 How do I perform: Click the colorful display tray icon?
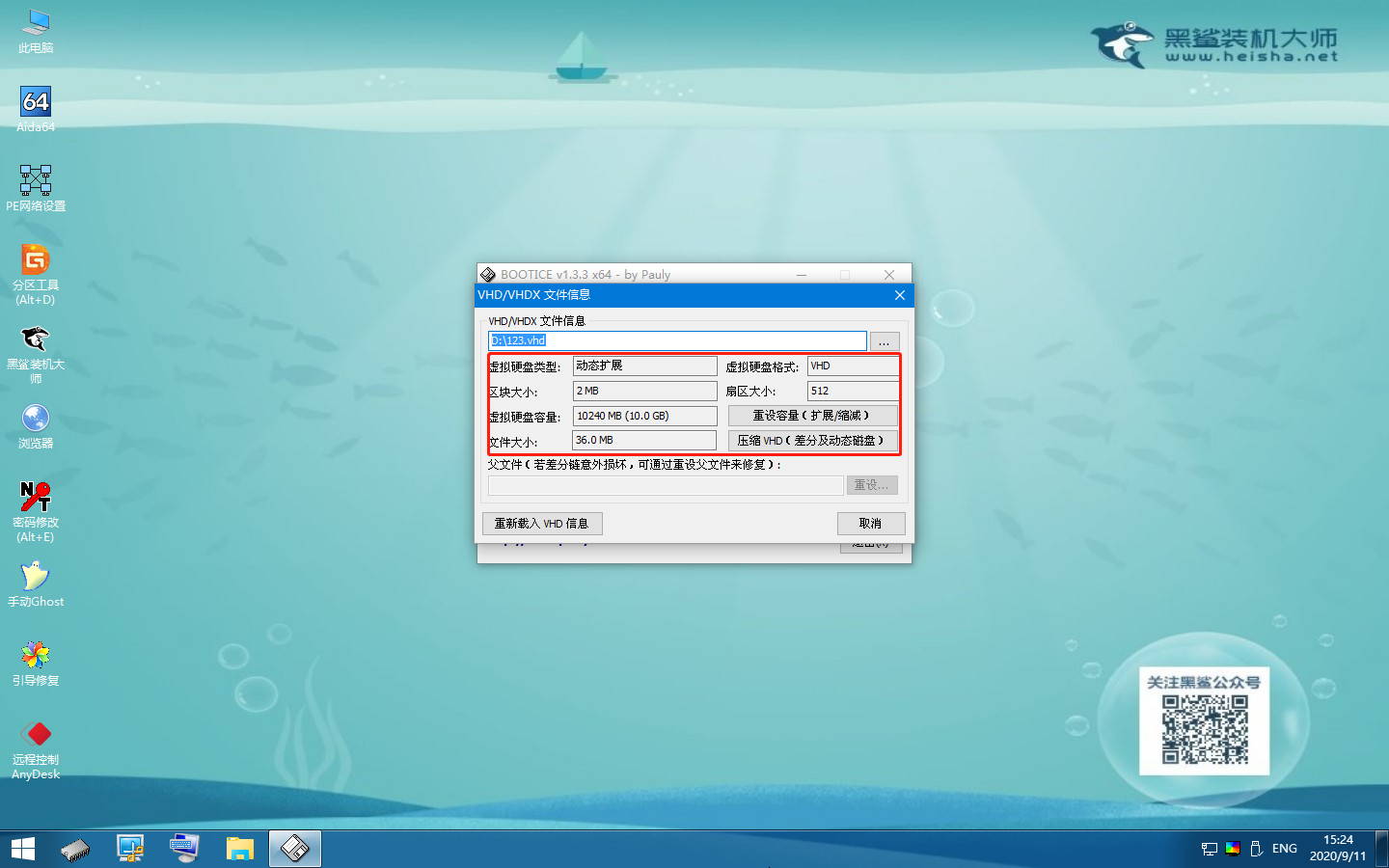click(x=1233, y=849)
